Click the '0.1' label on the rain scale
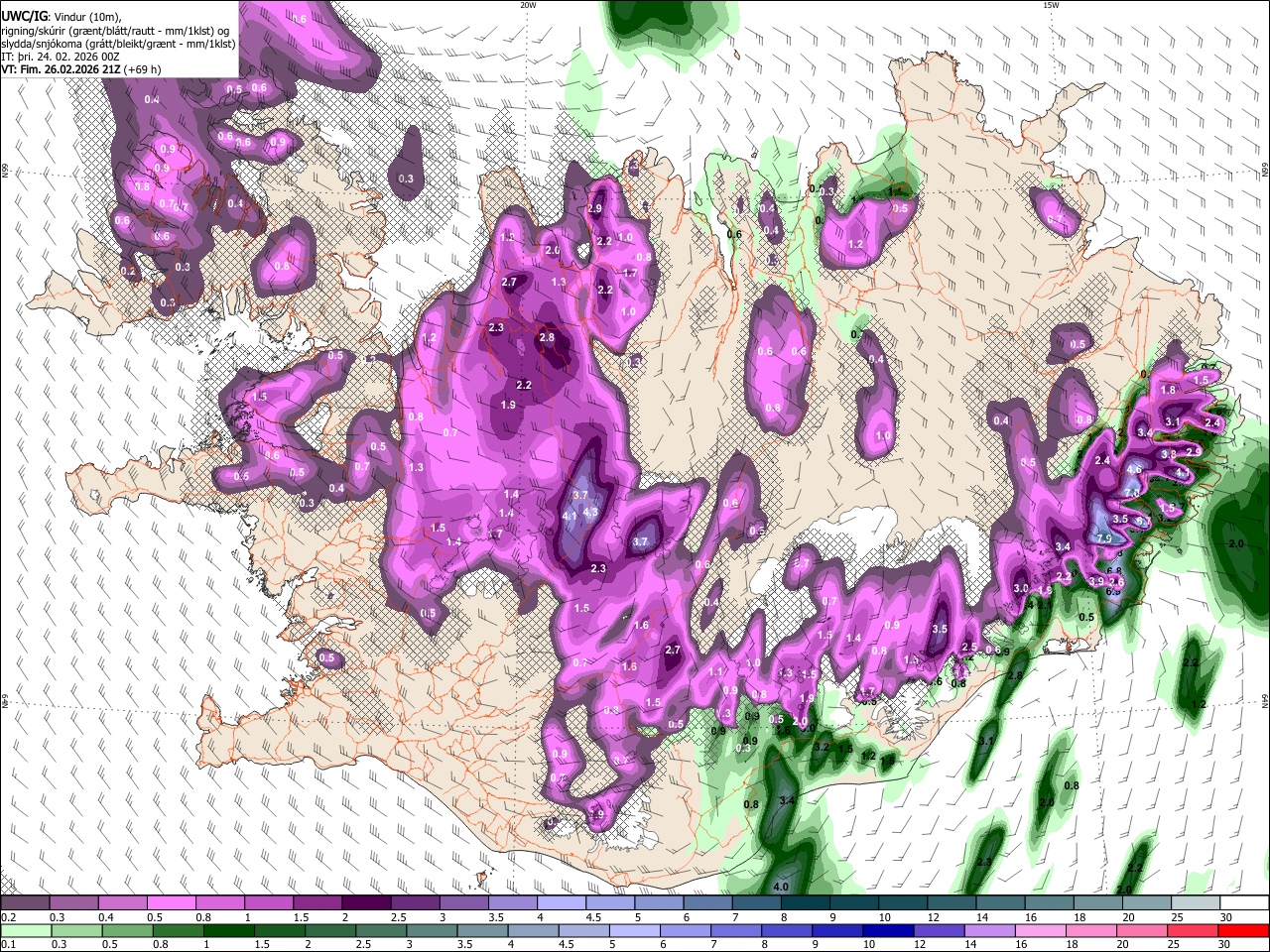 click(x=8, y=944)
